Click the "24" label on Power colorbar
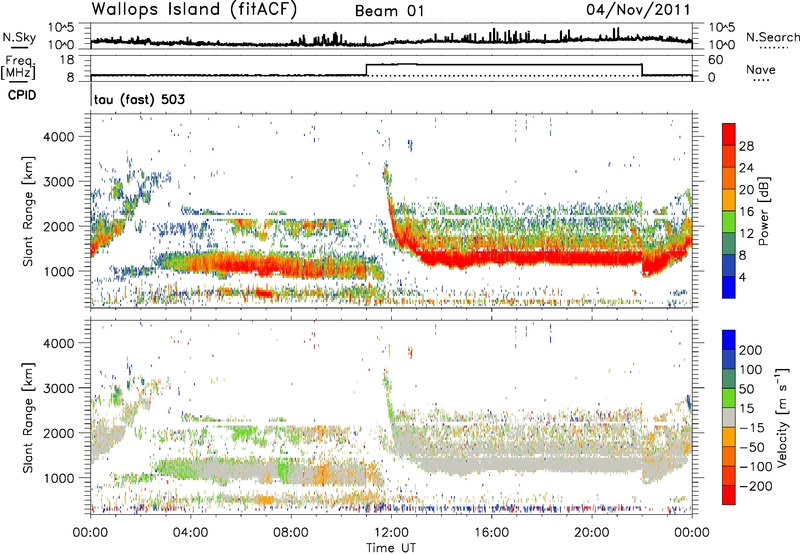The width and height of the screenshot is (800, 554). 746,168
